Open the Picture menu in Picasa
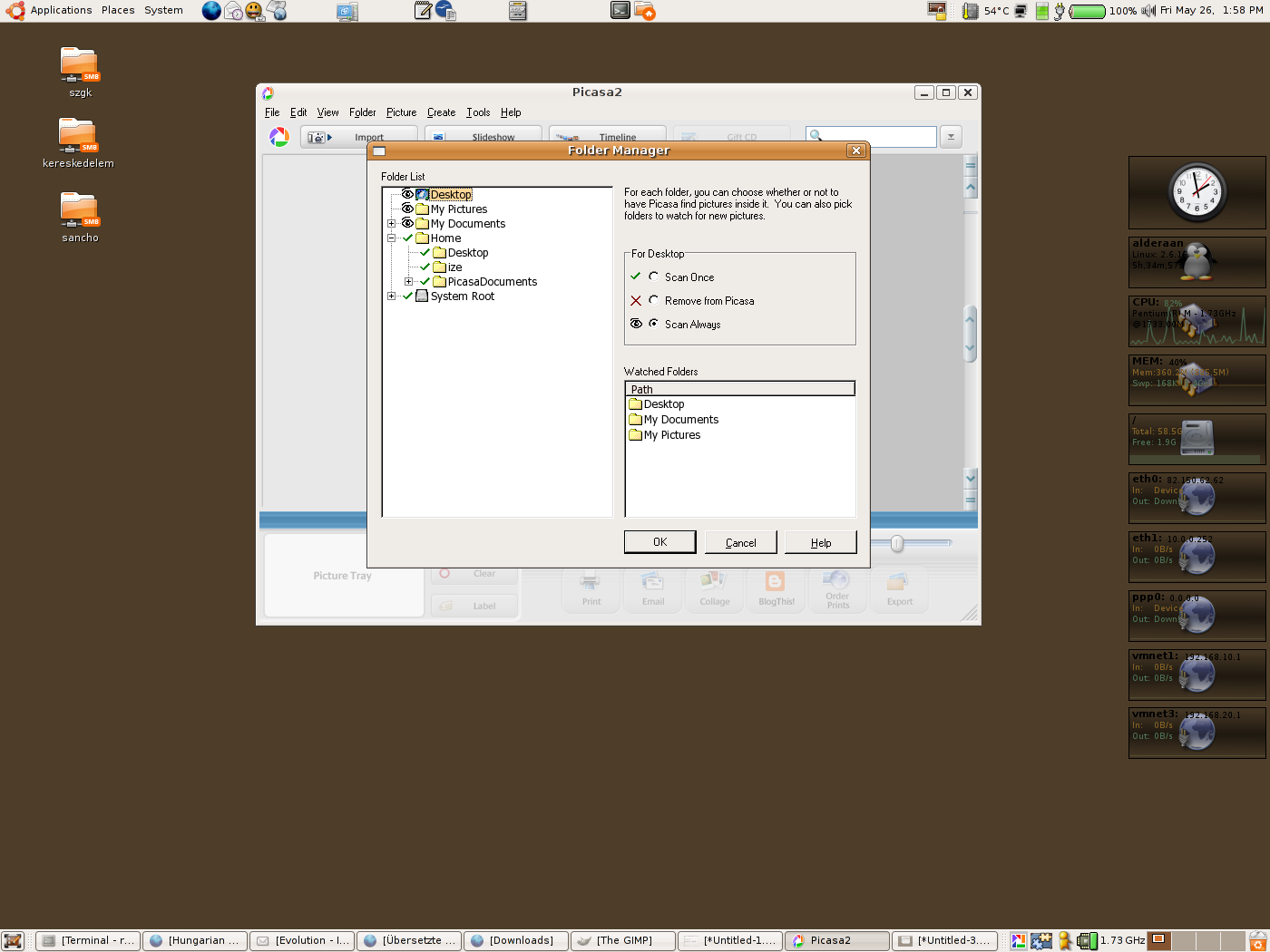 click(401, 112)
